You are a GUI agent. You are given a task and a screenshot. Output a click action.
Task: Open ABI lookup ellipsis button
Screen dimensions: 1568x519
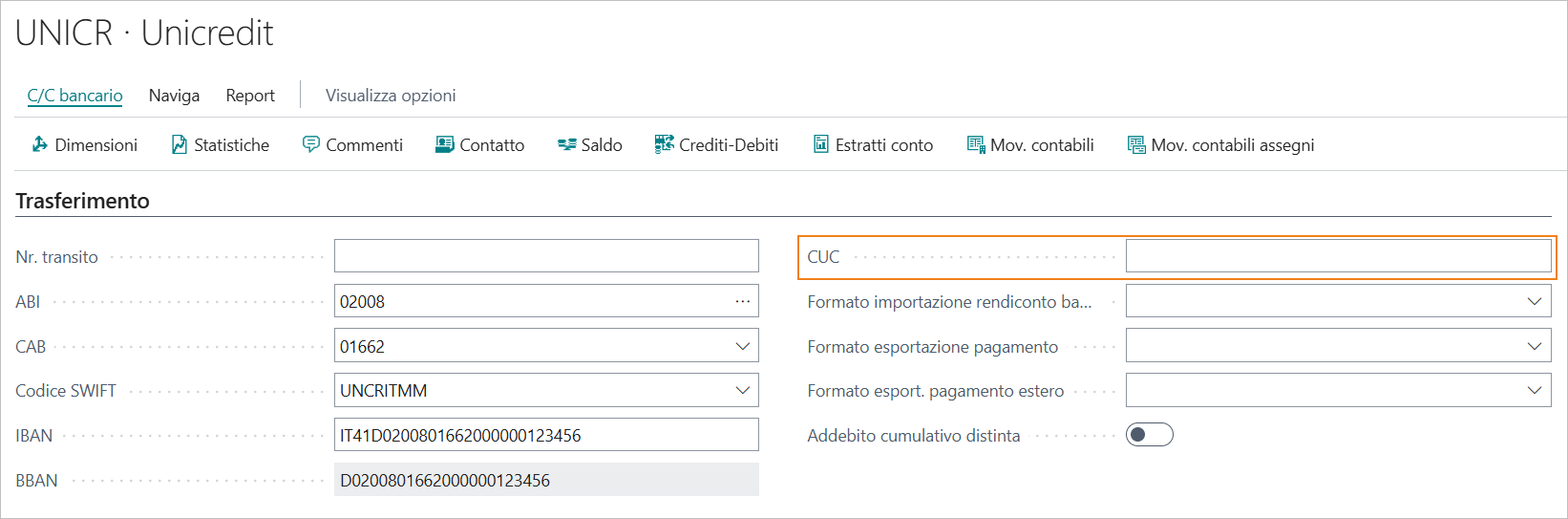tap(742, 301)
